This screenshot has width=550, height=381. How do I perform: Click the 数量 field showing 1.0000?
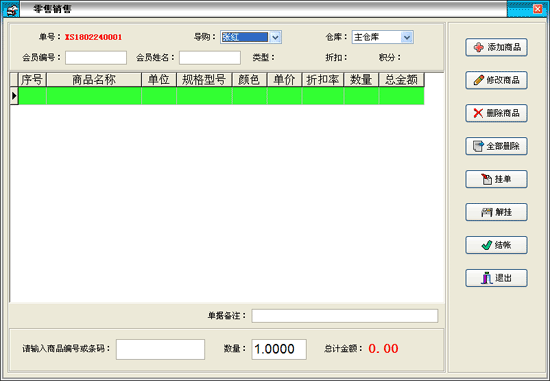tap(279, 349)
